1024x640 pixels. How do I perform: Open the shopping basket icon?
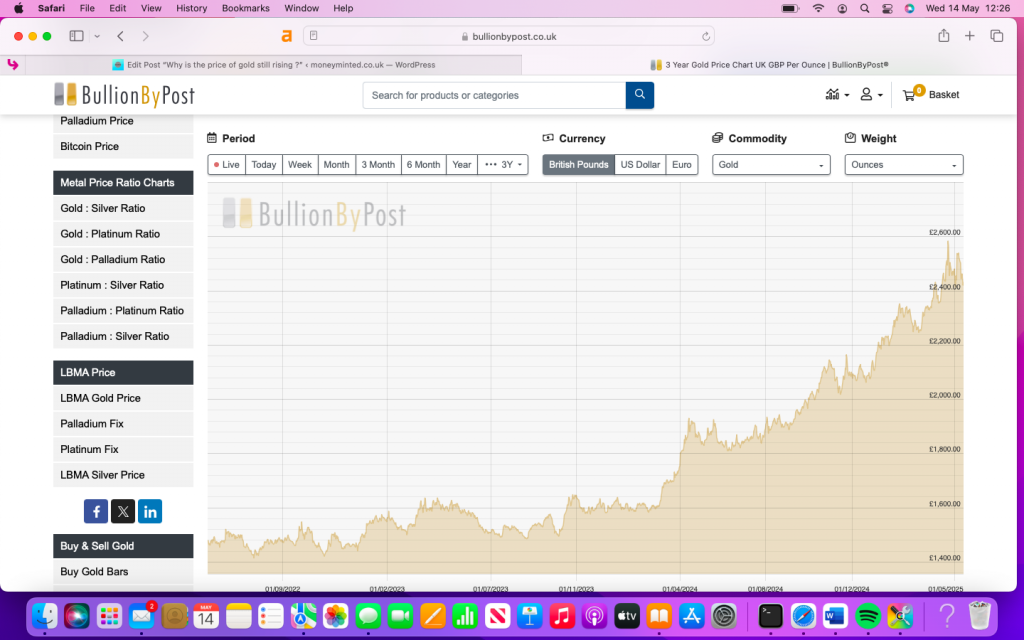click(x=909, y=95)
